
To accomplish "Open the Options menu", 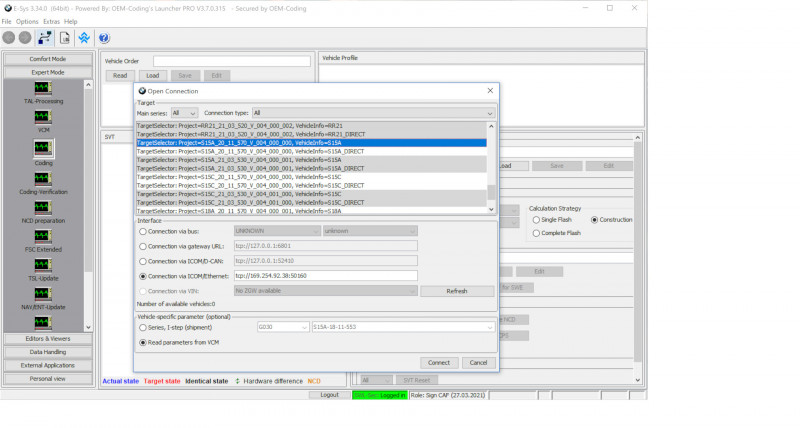I will pos(27,21).
